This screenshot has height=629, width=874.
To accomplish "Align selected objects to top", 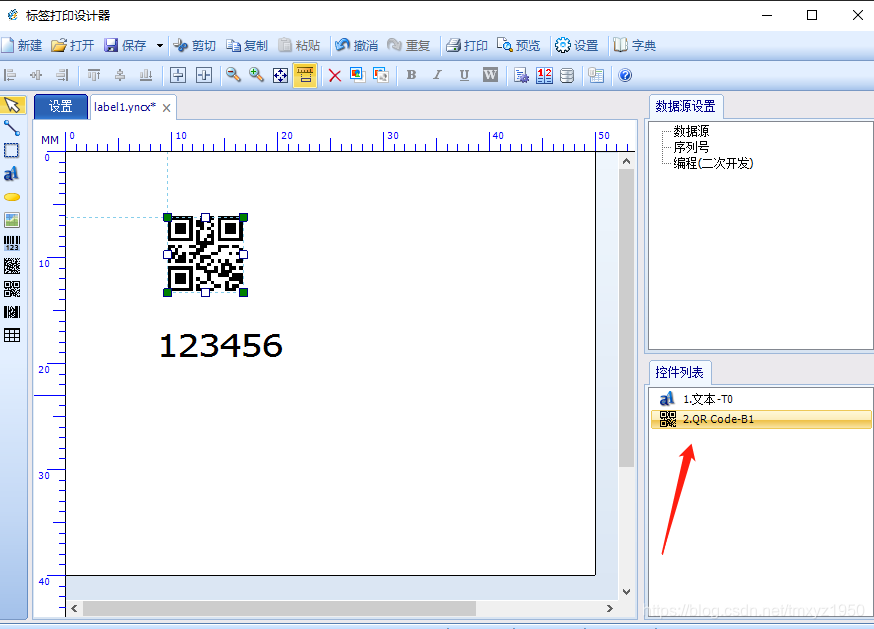I will [x=94, y=75].
